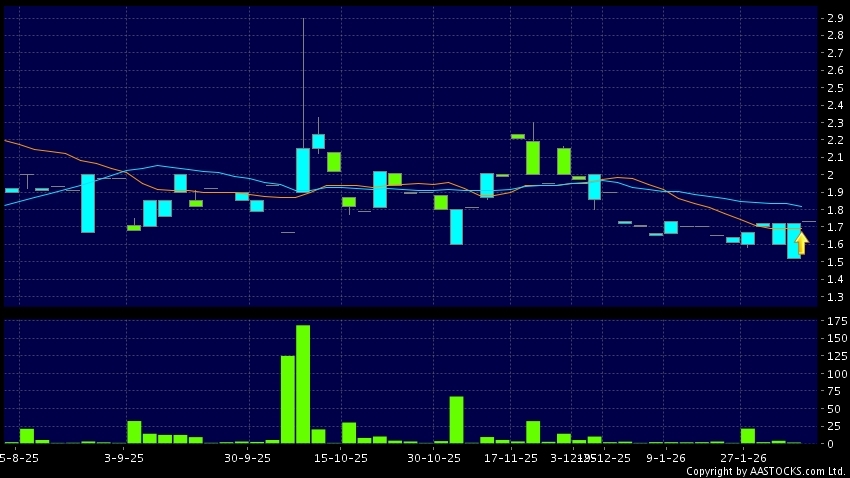Click the AASTOCKS copyright text
850x478 pixels.
pyautogui.click(x=766, y=471)
